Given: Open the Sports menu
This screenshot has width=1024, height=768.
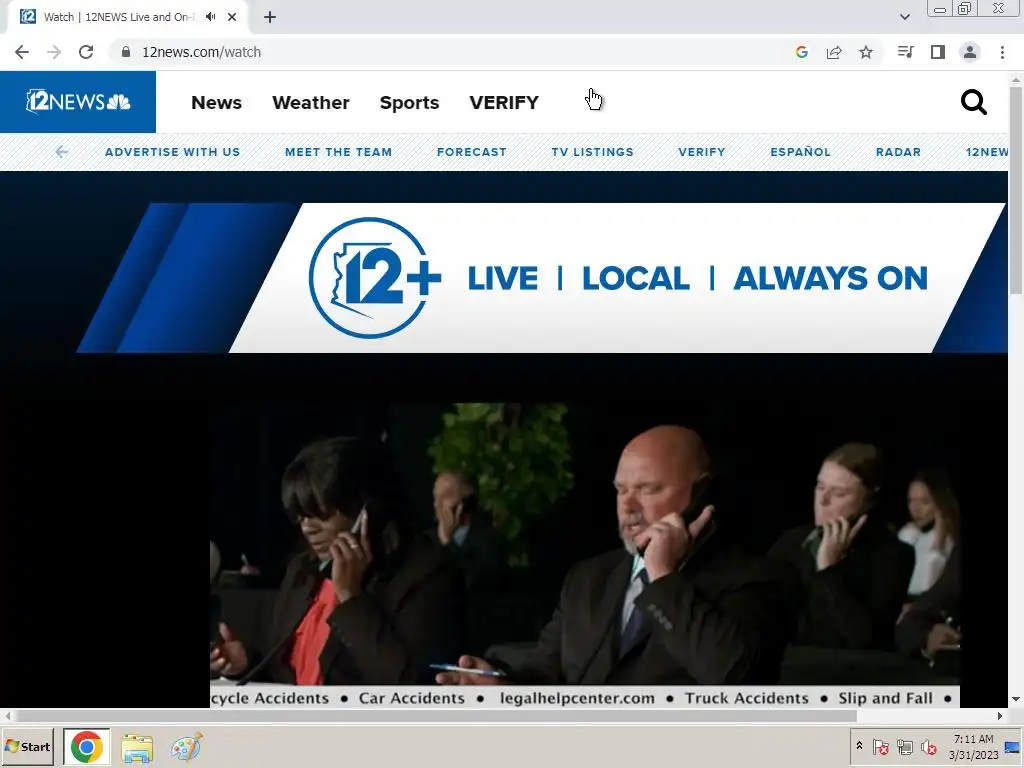Looking at the screenshot, I should (x=409, y=103).
